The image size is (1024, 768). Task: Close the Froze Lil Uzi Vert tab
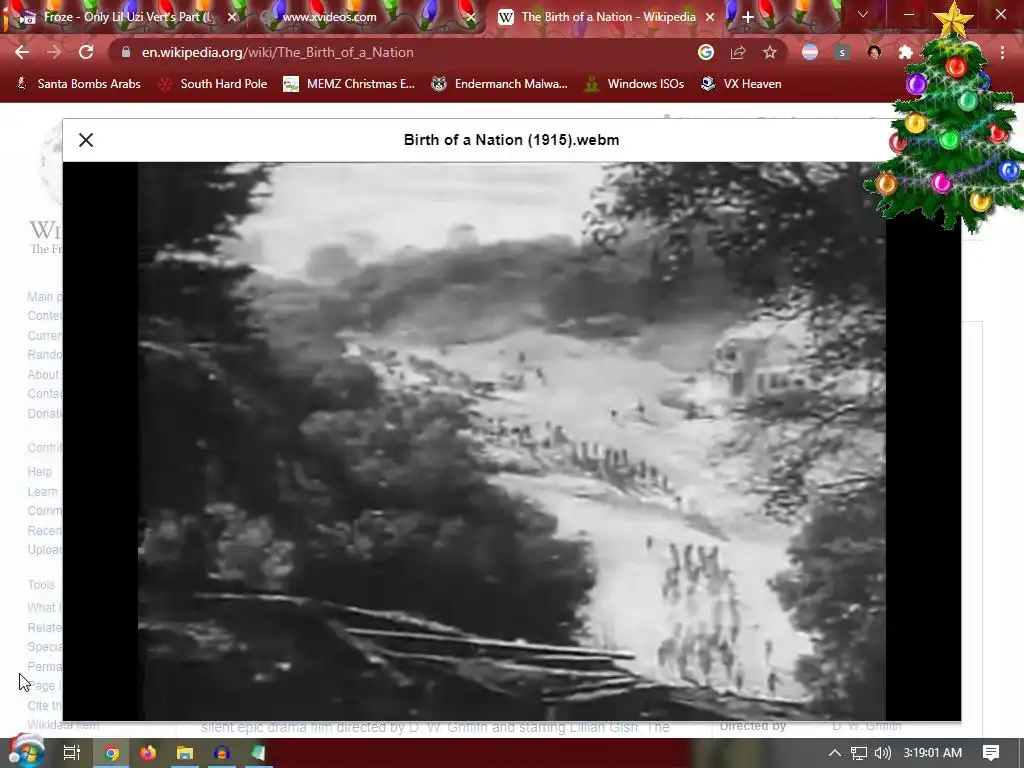coord(232,17)
